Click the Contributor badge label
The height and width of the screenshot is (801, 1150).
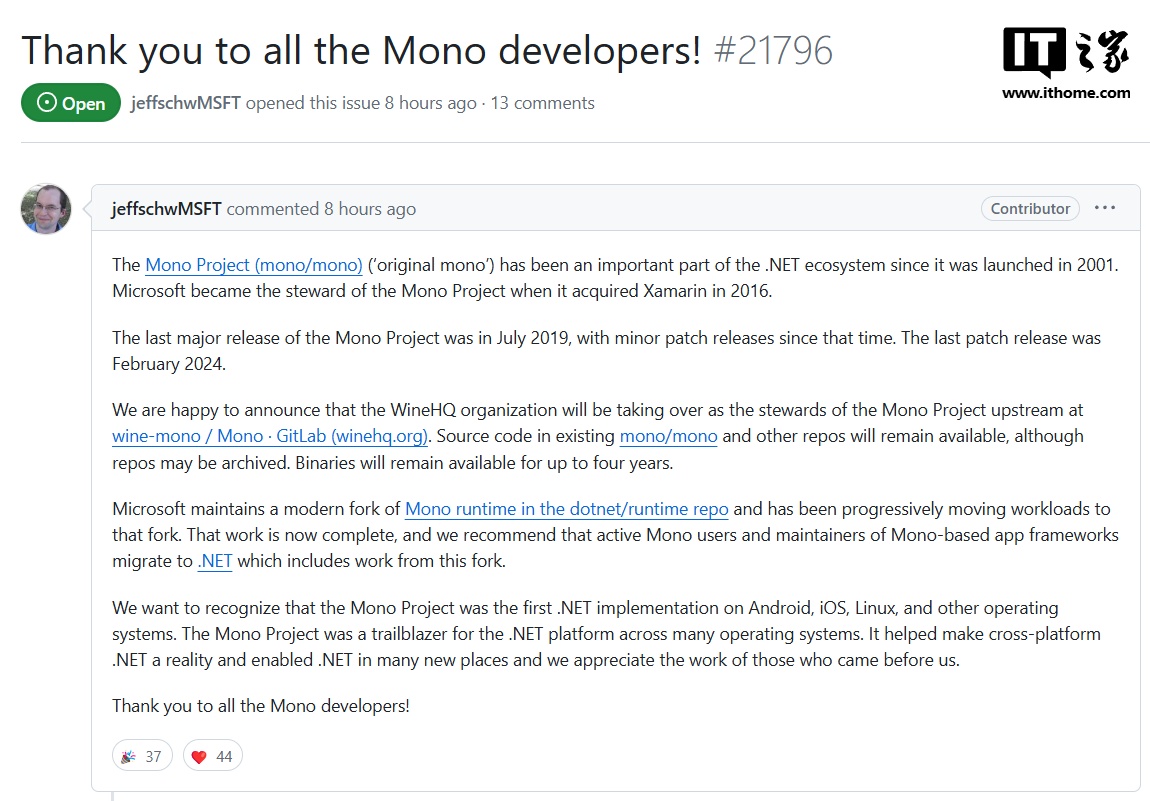[1030, 208]
